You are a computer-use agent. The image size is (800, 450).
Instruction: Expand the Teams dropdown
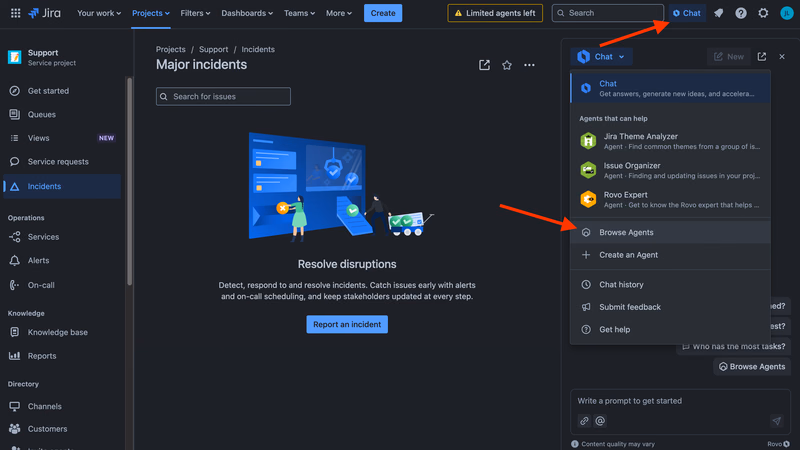(299, 13)
